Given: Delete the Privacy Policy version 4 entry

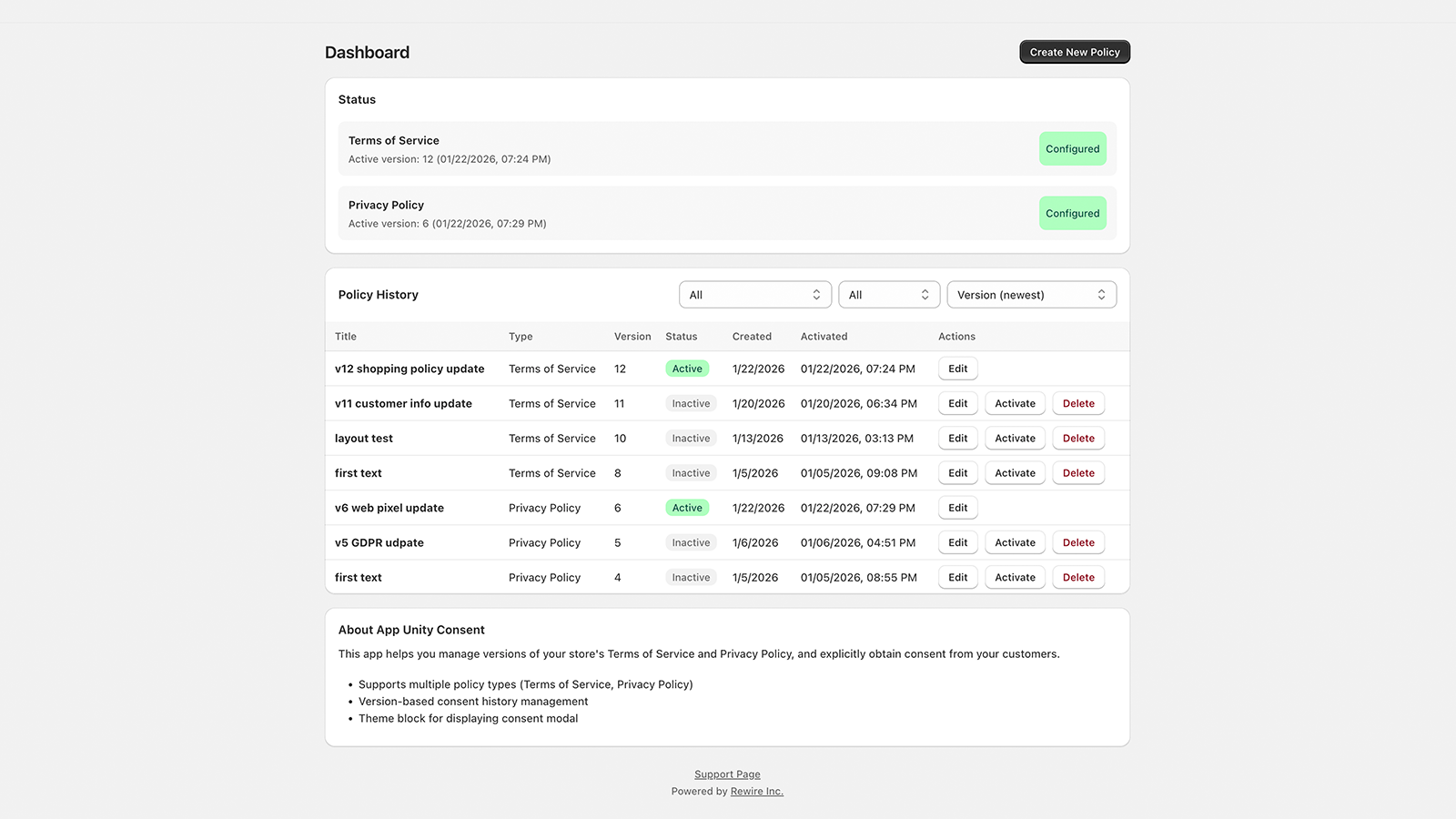Looking at the screenshot, I should 1078,577.
